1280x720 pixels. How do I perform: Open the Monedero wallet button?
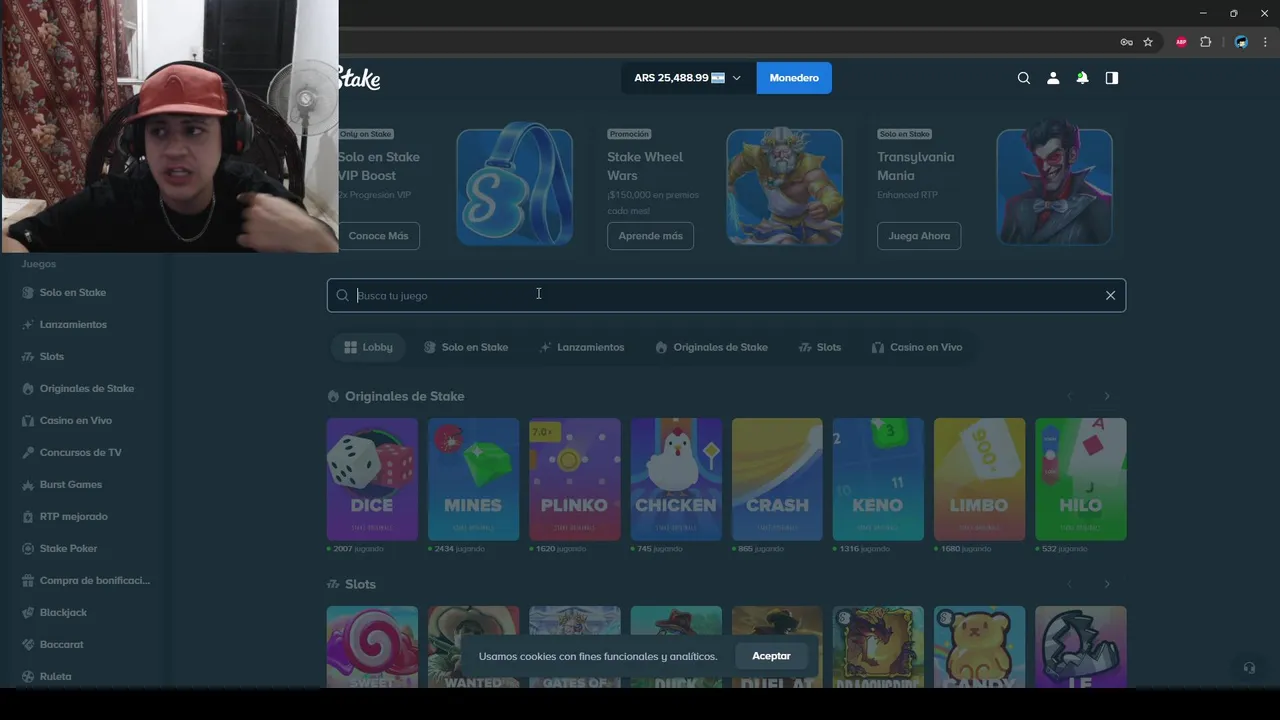coord(794,78)
